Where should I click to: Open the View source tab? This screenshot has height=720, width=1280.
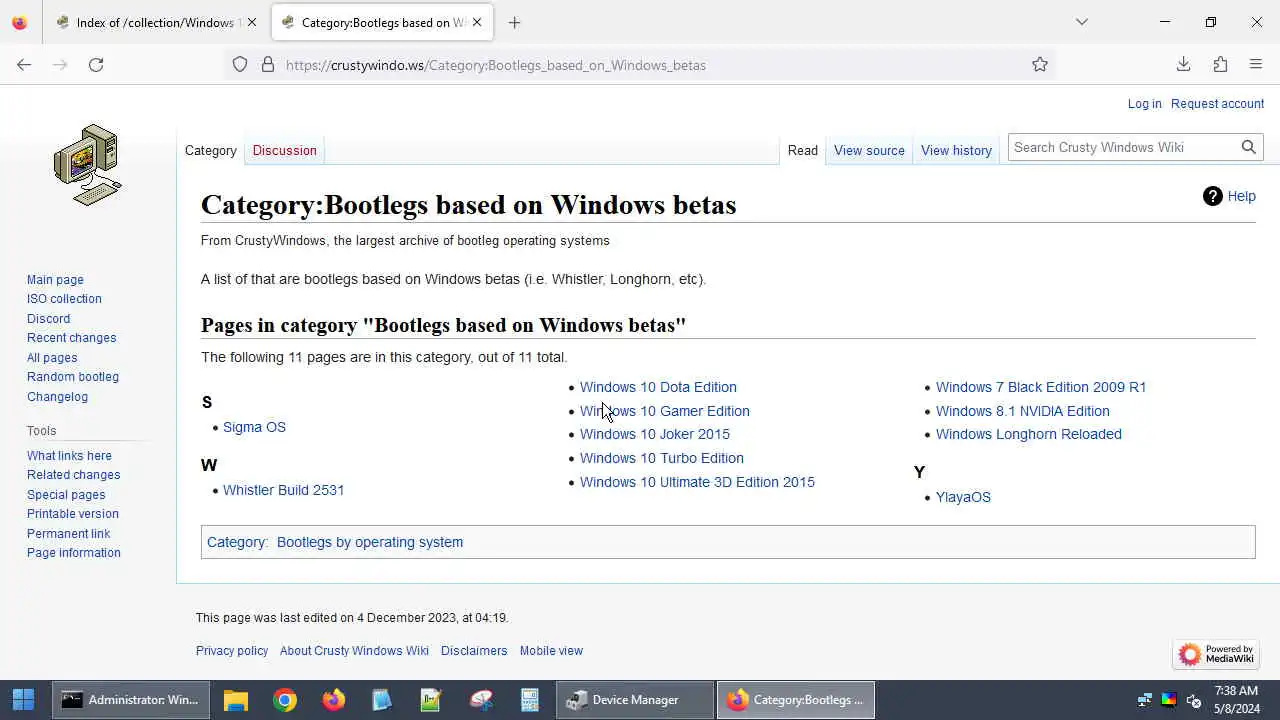pos(869,150)
